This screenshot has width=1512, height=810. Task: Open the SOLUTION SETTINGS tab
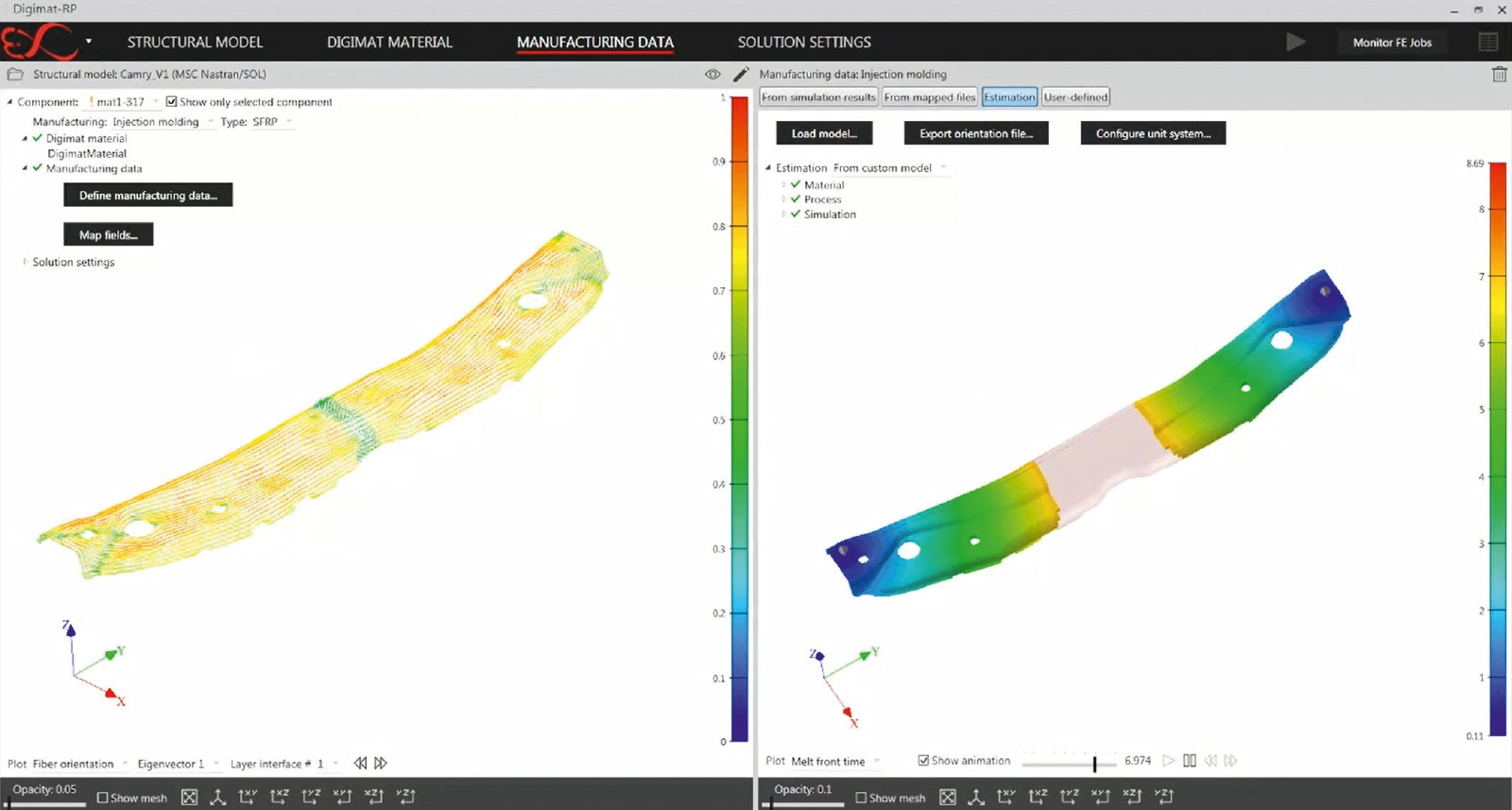[804, 42]
